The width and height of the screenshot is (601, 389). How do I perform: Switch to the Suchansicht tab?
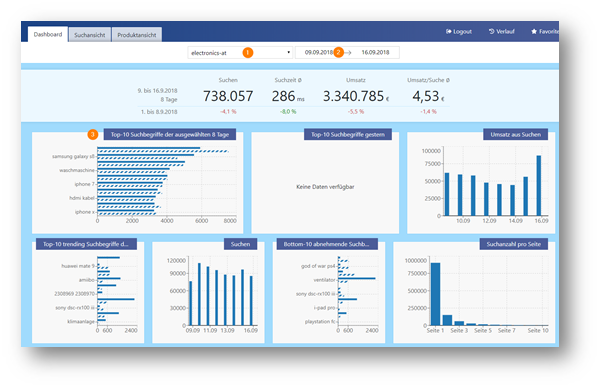click(x=90, y=35)
